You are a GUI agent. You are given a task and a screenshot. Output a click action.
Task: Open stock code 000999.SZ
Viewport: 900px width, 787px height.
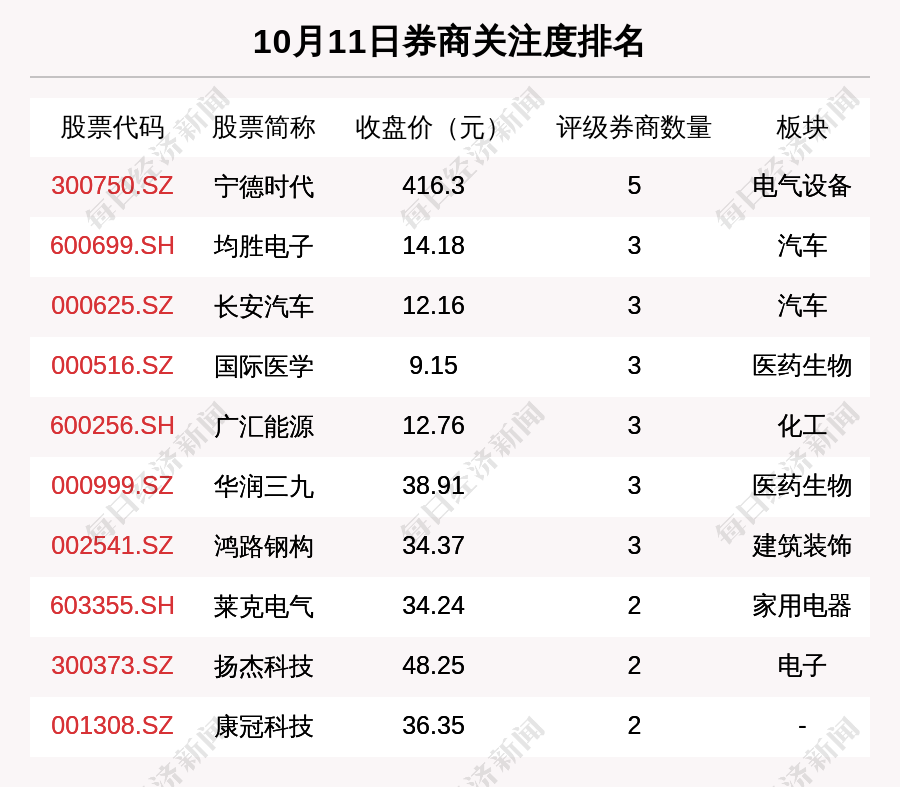tap(112, 486)
